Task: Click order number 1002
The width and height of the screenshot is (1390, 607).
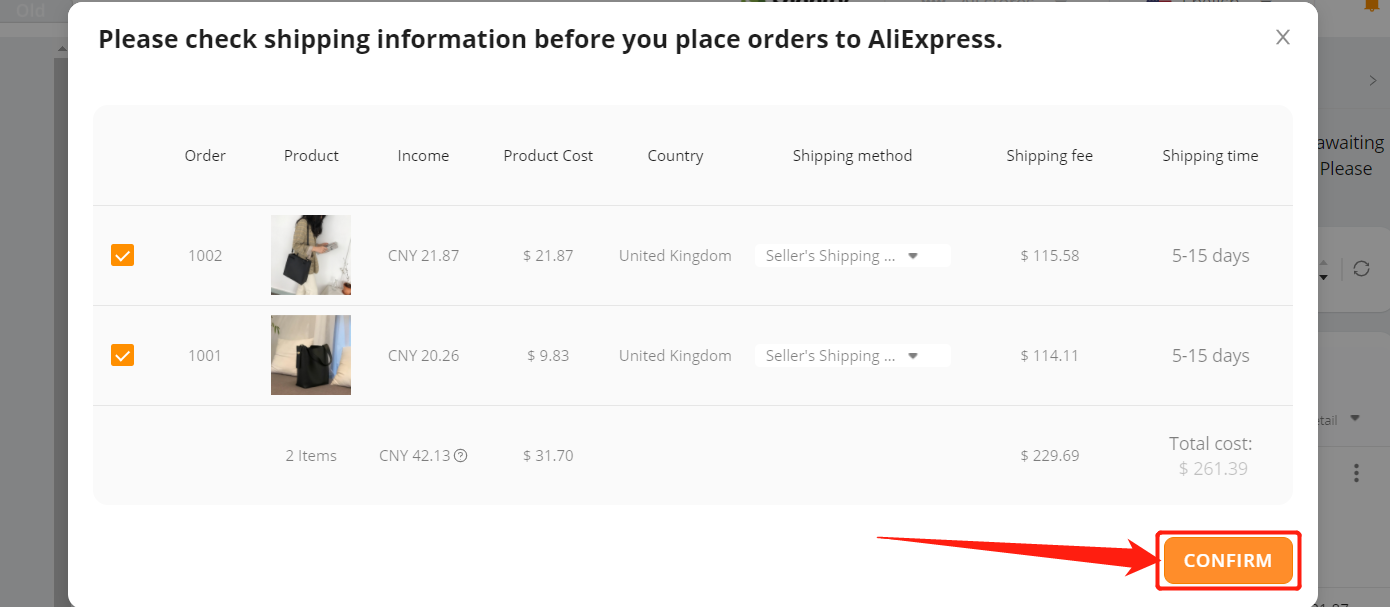Action: click(x=205, y=255)
